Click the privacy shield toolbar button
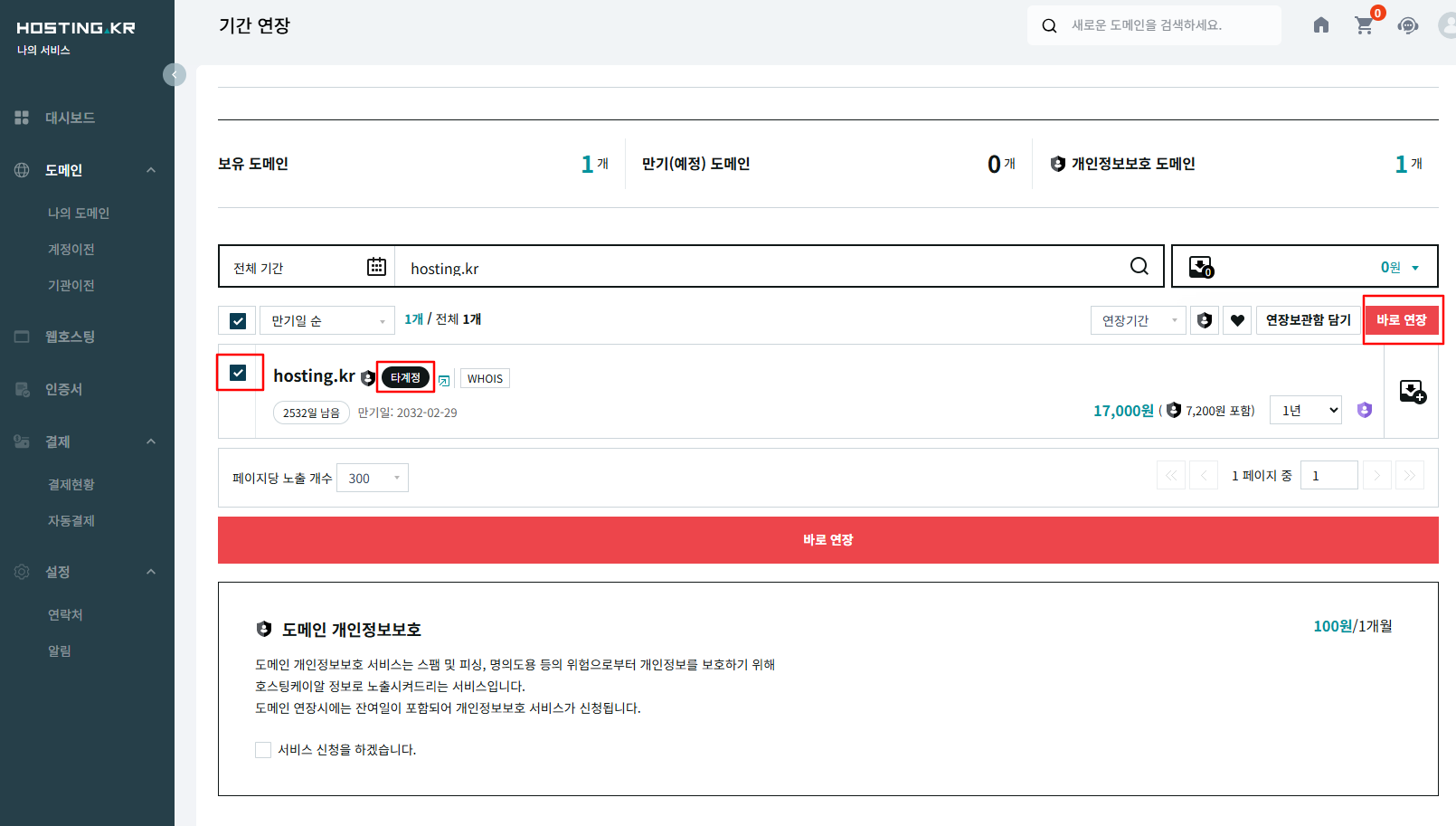Image resolution: width=1456 pixels, height=826 pixels. pos(1204,320)
